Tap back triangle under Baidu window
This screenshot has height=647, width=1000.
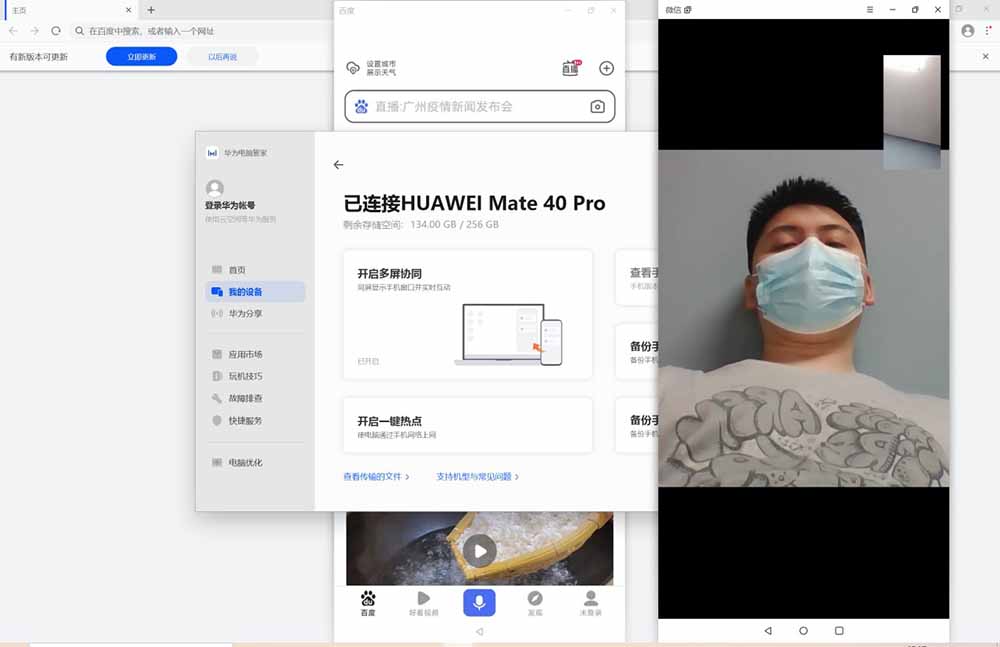[x=479, y=632]
